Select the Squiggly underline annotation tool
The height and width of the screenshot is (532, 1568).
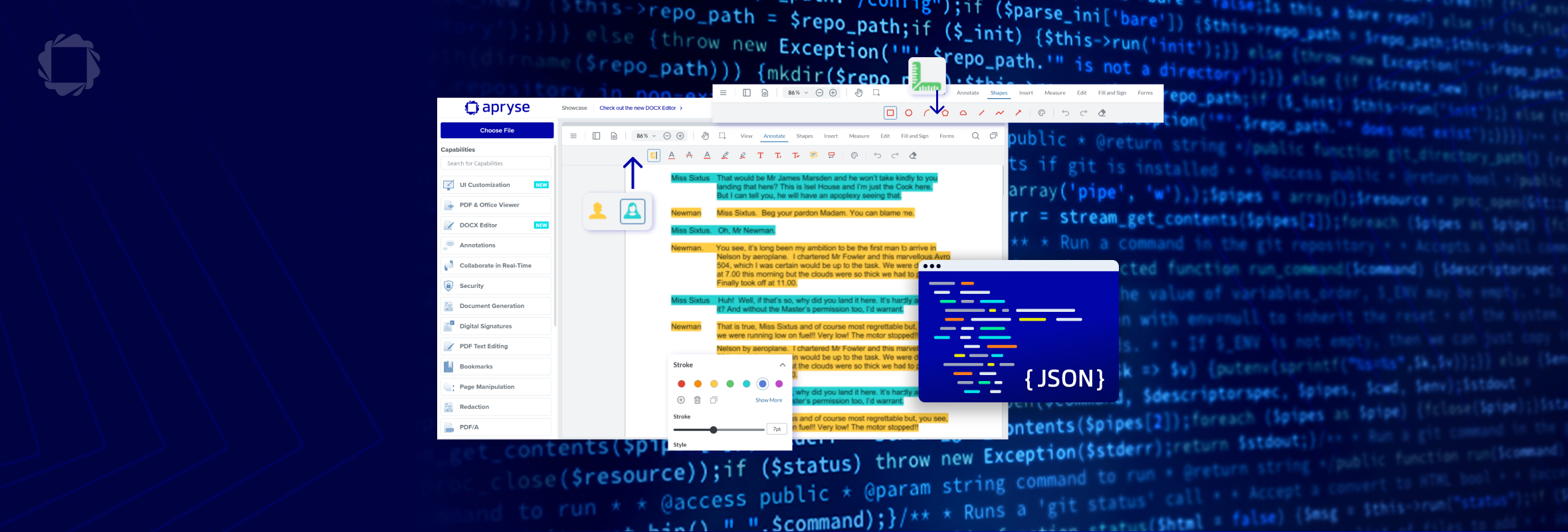coord(707,156)
